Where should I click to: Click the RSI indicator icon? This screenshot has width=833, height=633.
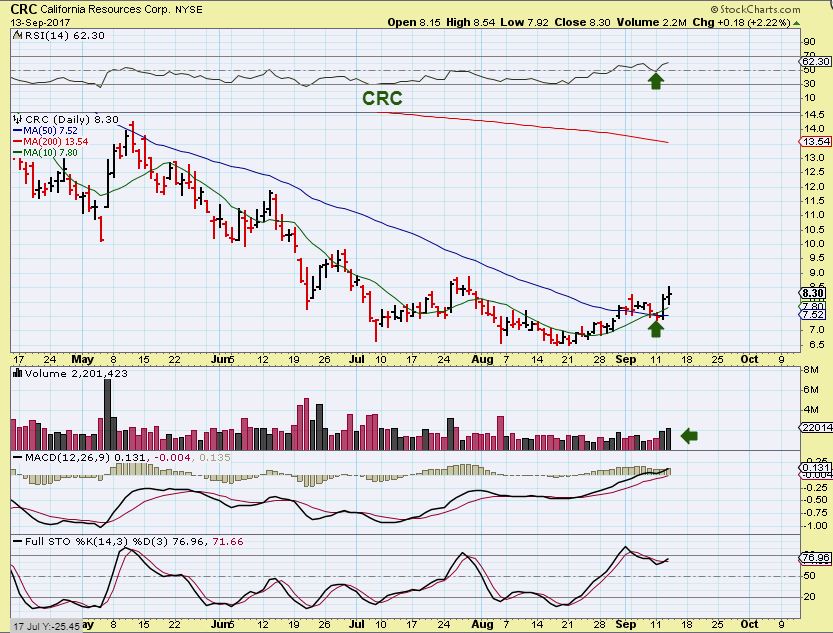coord(18,36)
